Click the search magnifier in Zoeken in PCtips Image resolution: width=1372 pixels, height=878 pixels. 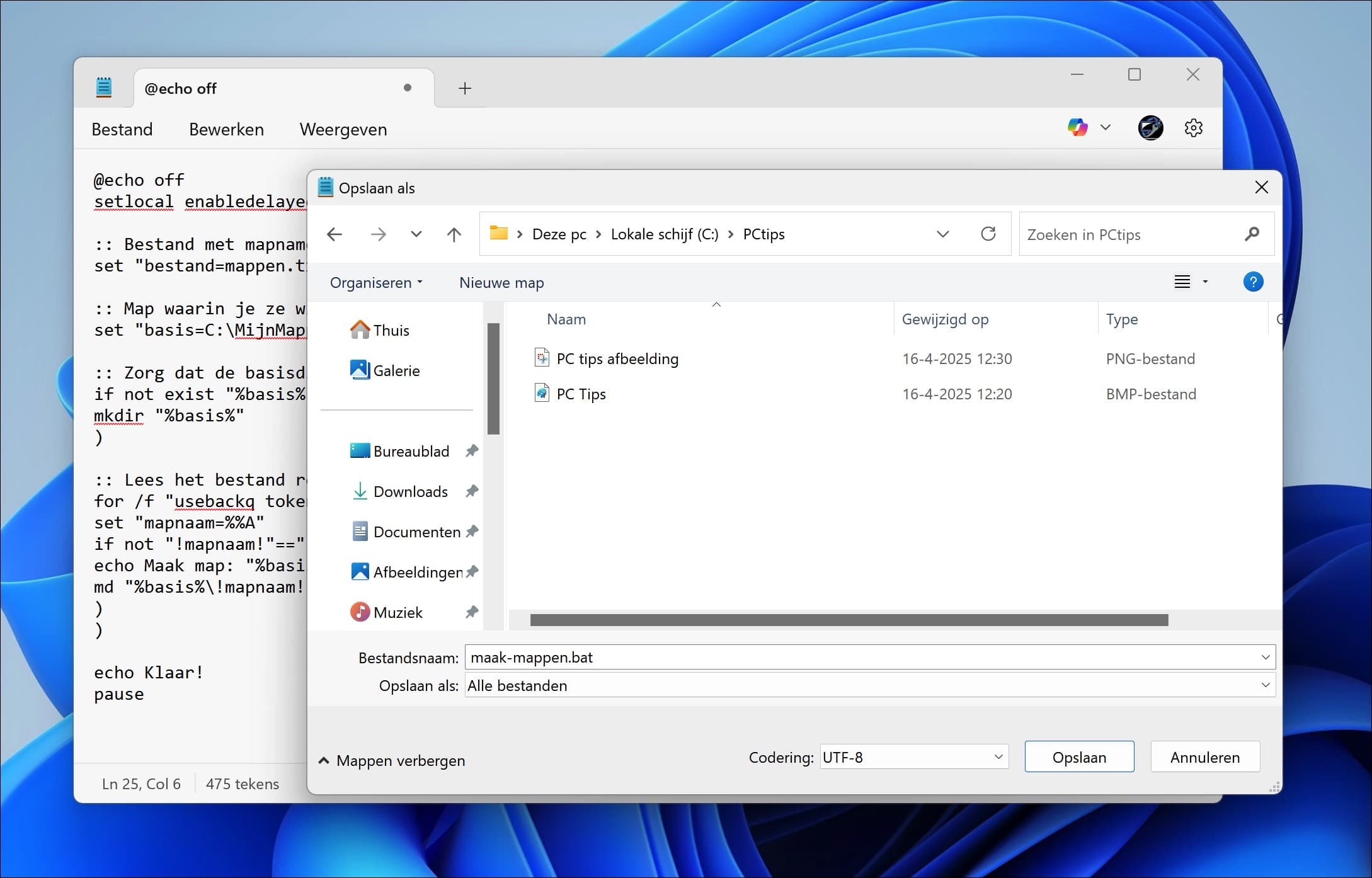(1252, 234)
